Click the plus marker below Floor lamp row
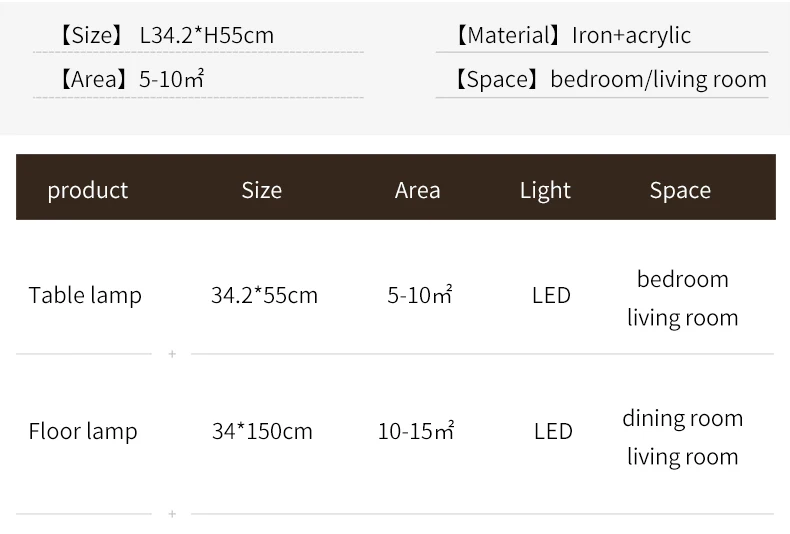 (x=172, y=514)
